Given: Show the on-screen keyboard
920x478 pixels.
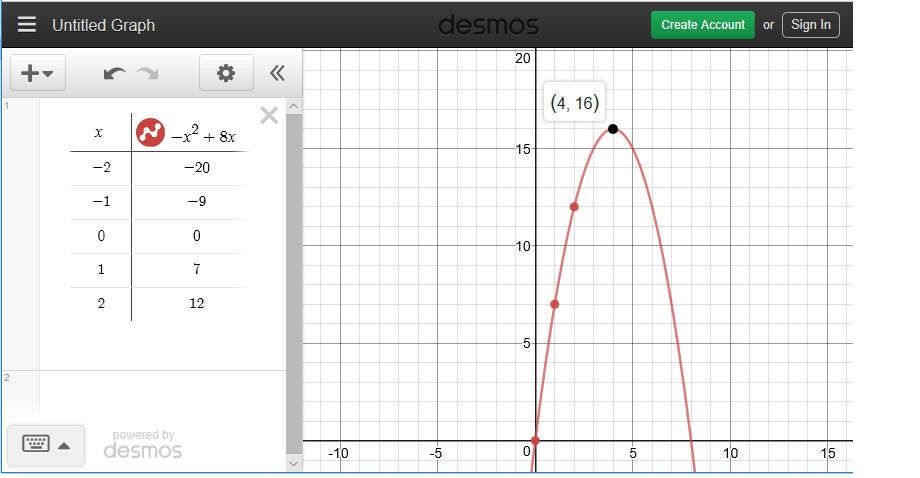Looking at the screenshot, I should pos(36,444).
